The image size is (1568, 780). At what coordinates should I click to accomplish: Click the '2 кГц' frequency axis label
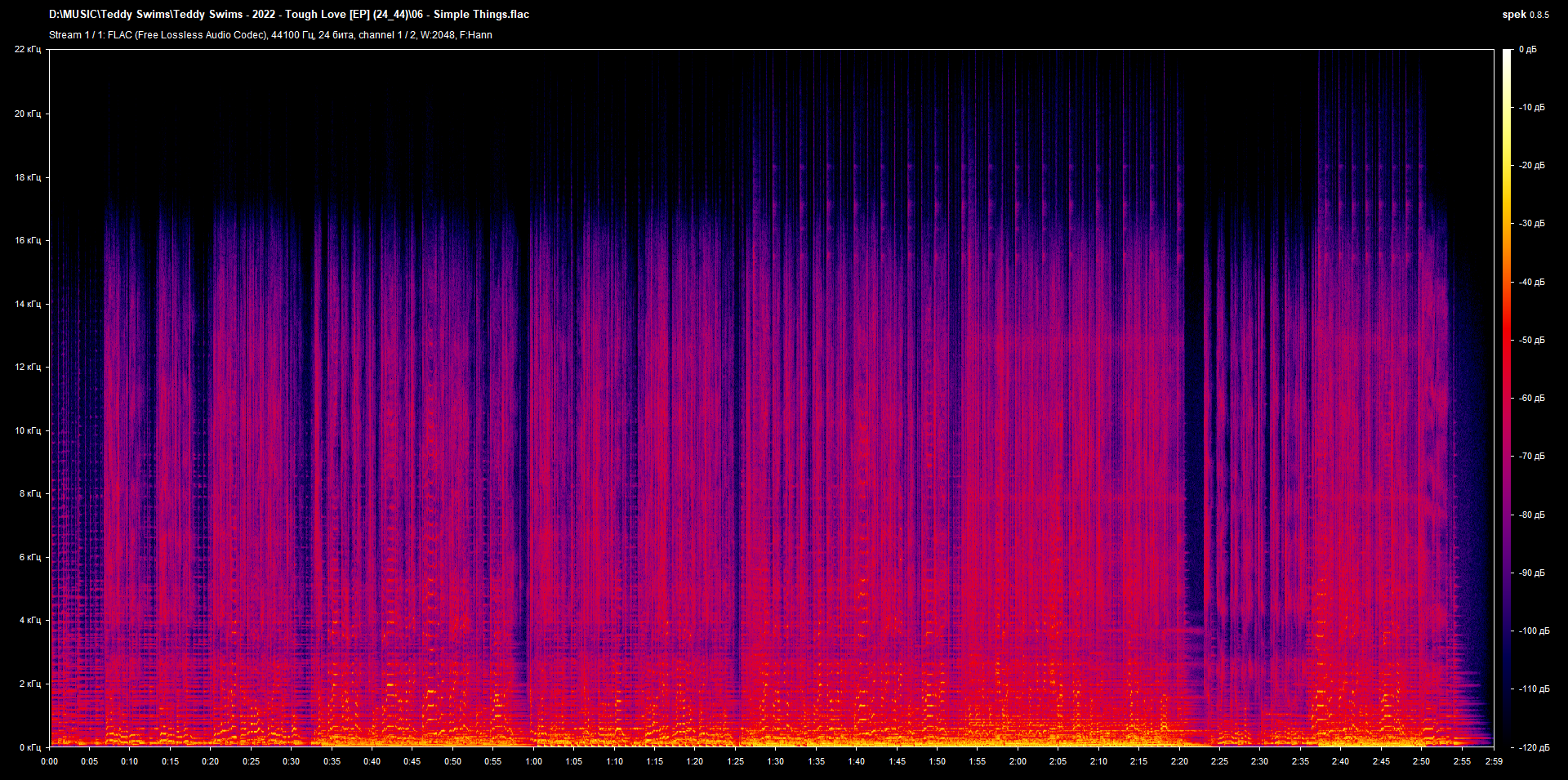[x=30, y=684]
